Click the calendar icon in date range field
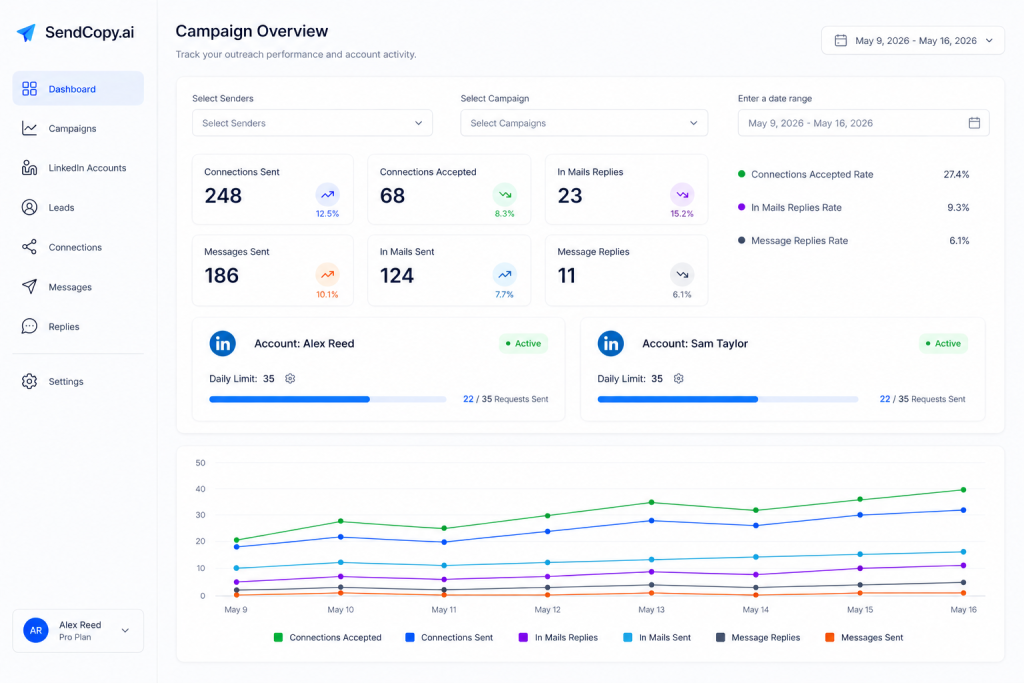Screen dimensions: 1024x683 (x=974, y=123)
